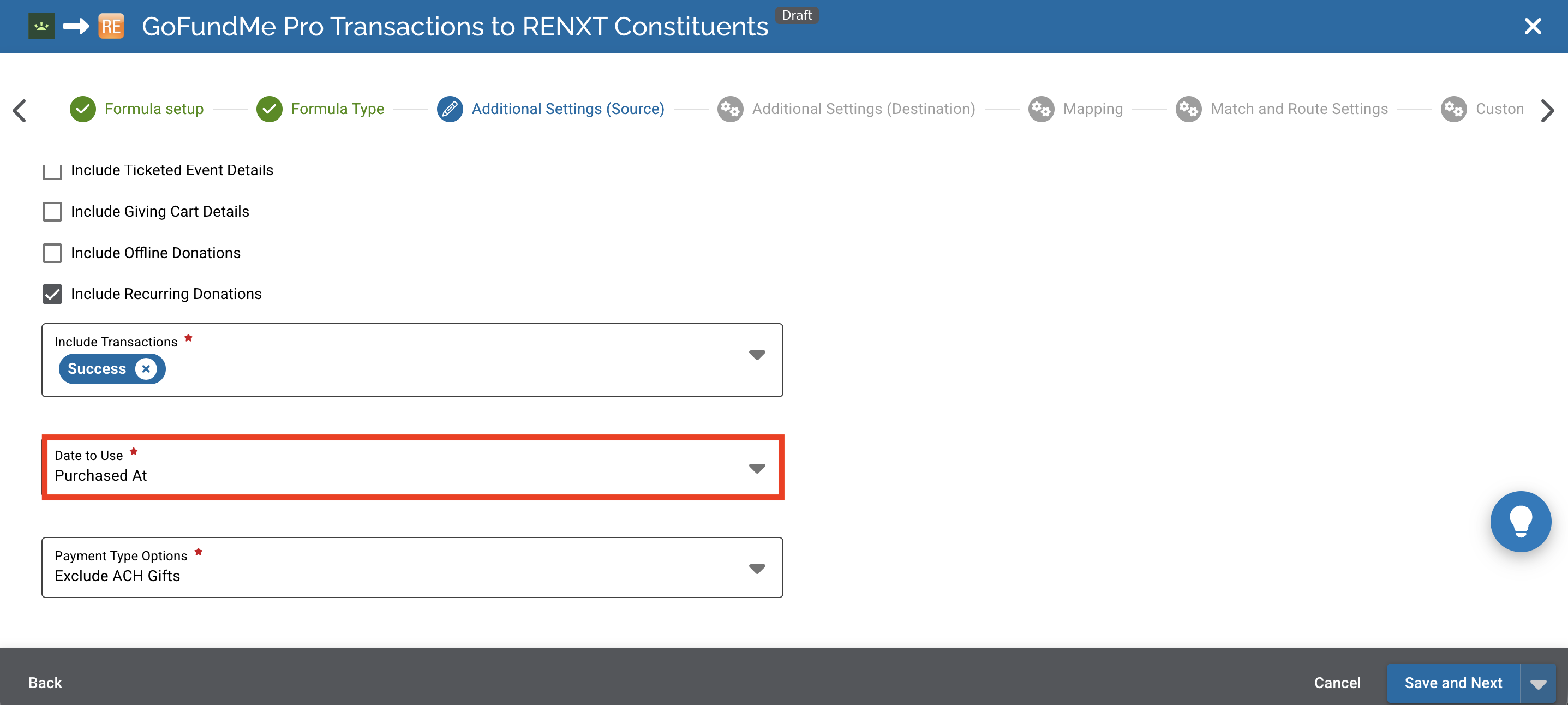Open the Payment Type Options dropdown arrow
This screenshot has width=1568, height=705.
point(757,569)
